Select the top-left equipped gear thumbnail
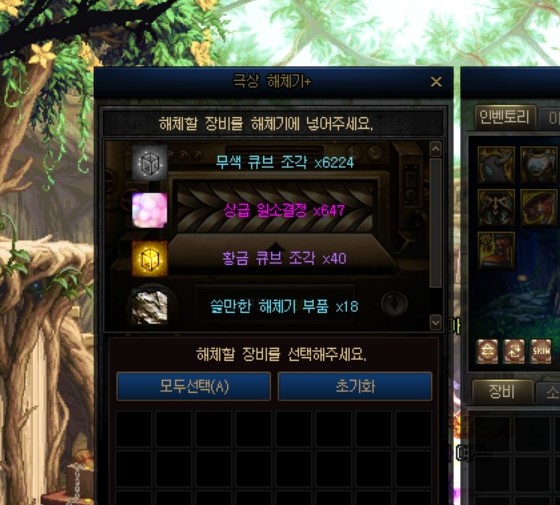 coord(496,165)
